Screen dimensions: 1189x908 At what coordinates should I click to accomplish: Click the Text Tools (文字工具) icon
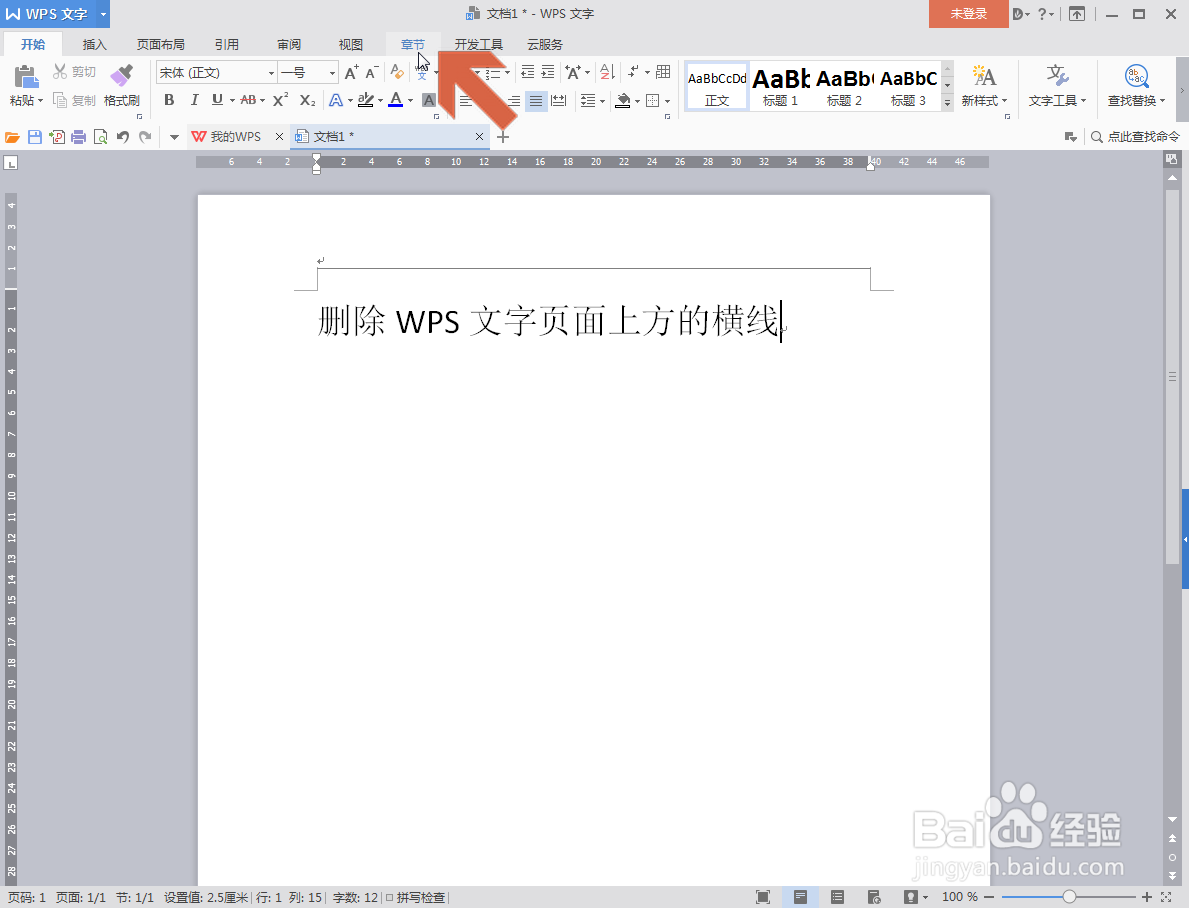tap(1057, 76)
